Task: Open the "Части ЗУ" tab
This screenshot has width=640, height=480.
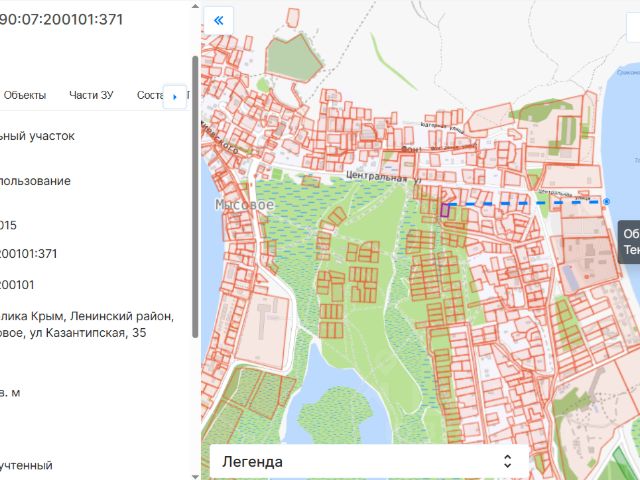Action: coord(91,95)
